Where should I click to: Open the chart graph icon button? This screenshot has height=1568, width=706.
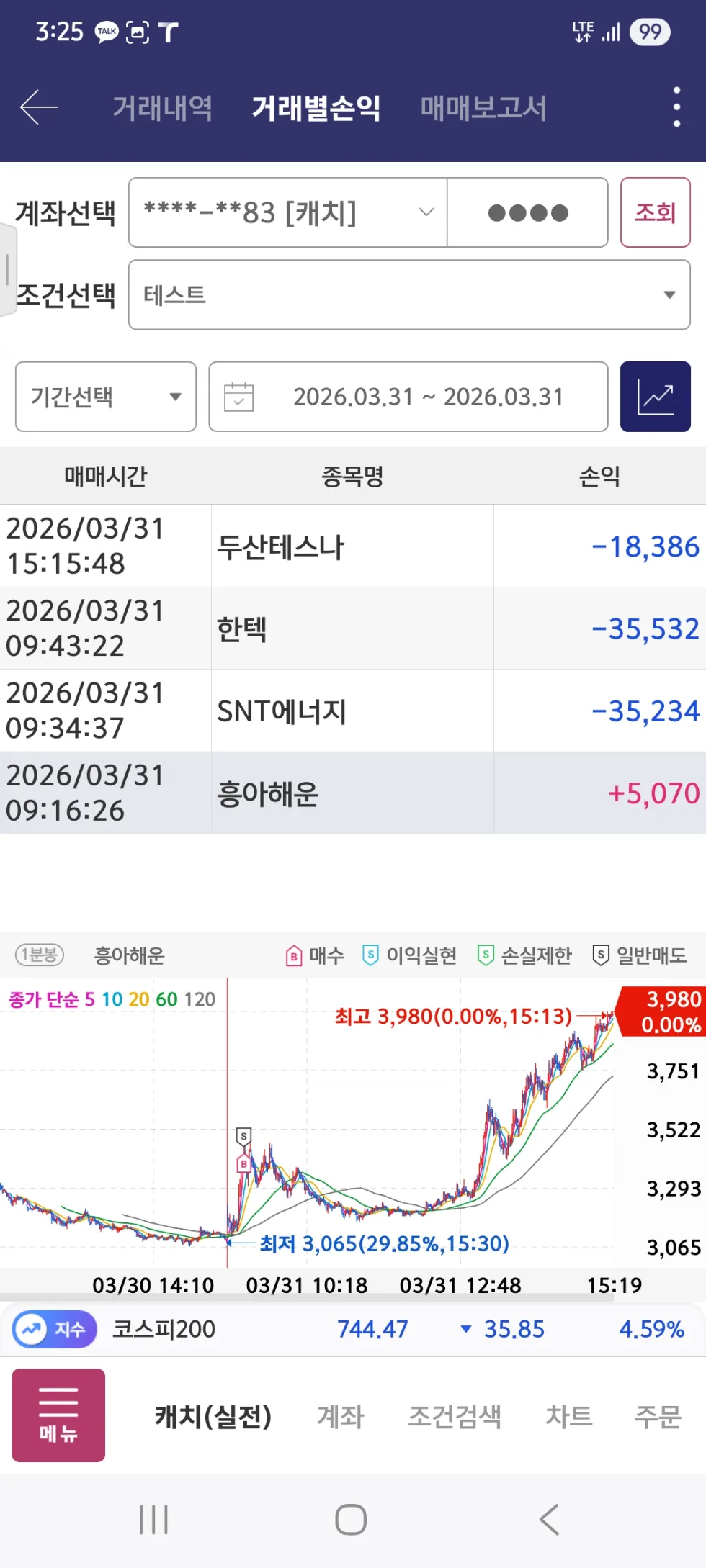click(x=655, y=397)
